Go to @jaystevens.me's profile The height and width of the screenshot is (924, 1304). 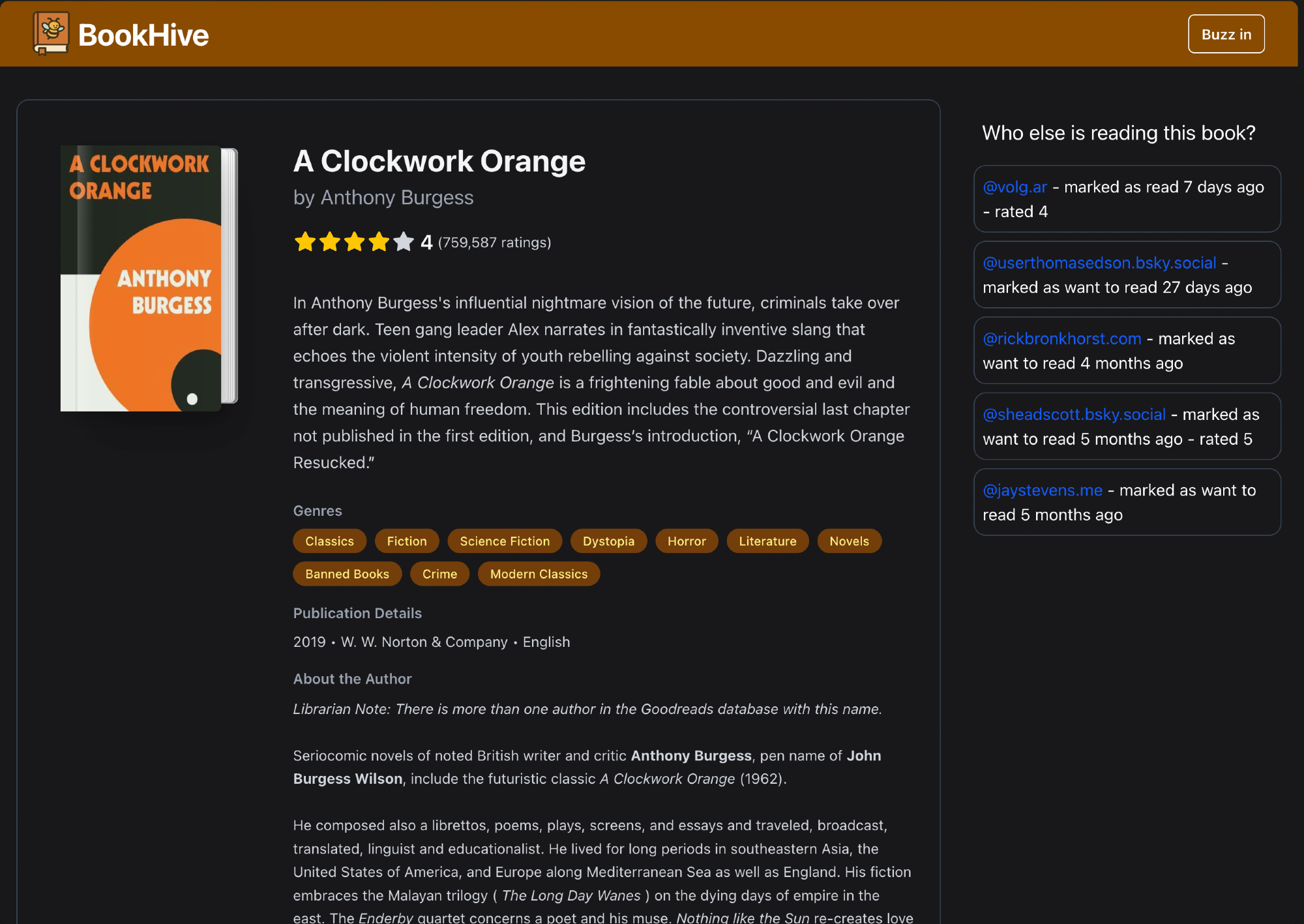tap(1042, 490)
